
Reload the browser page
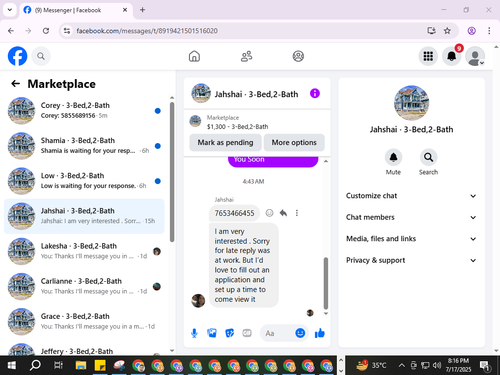click(46, 31)
